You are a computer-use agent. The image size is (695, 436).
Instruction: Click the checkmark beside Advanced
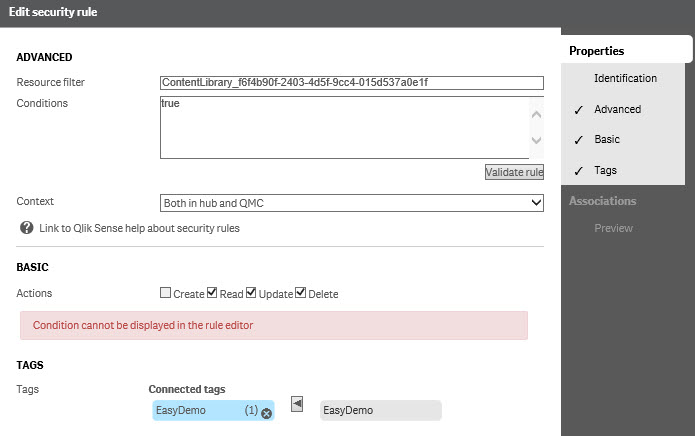coord(578,110)
